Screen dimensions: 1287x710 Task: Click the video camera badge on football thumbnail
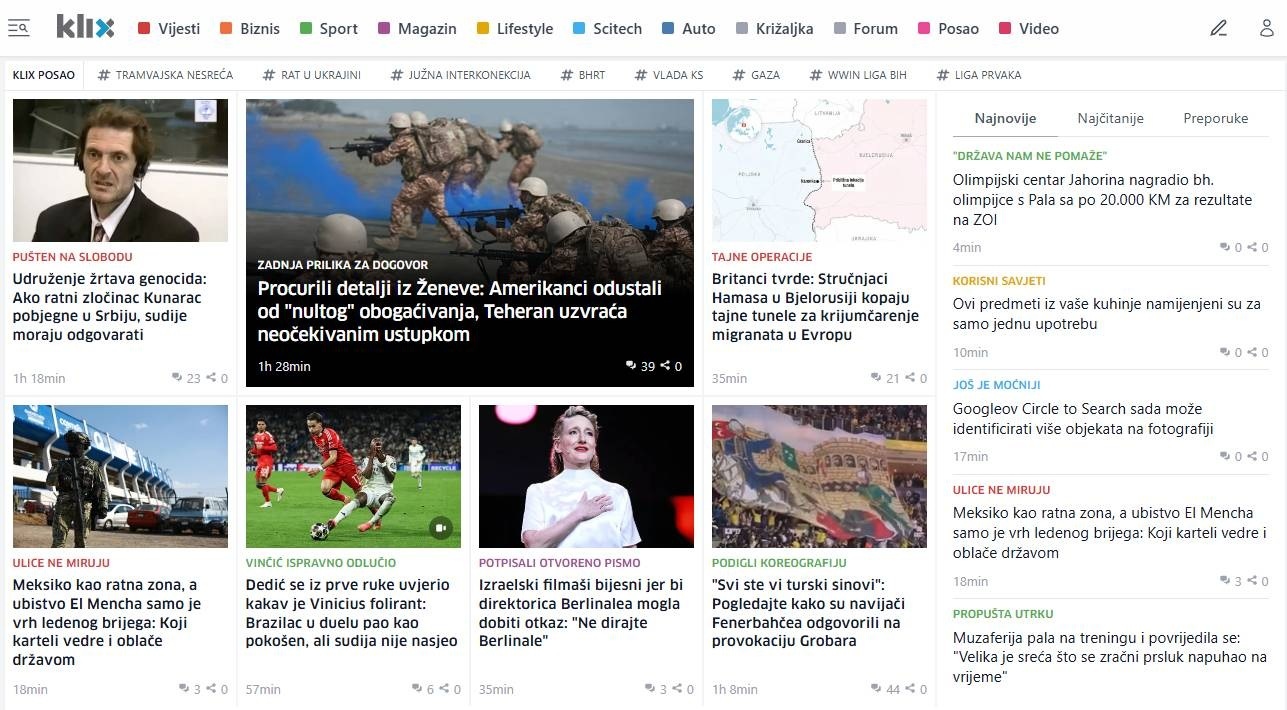440,527
